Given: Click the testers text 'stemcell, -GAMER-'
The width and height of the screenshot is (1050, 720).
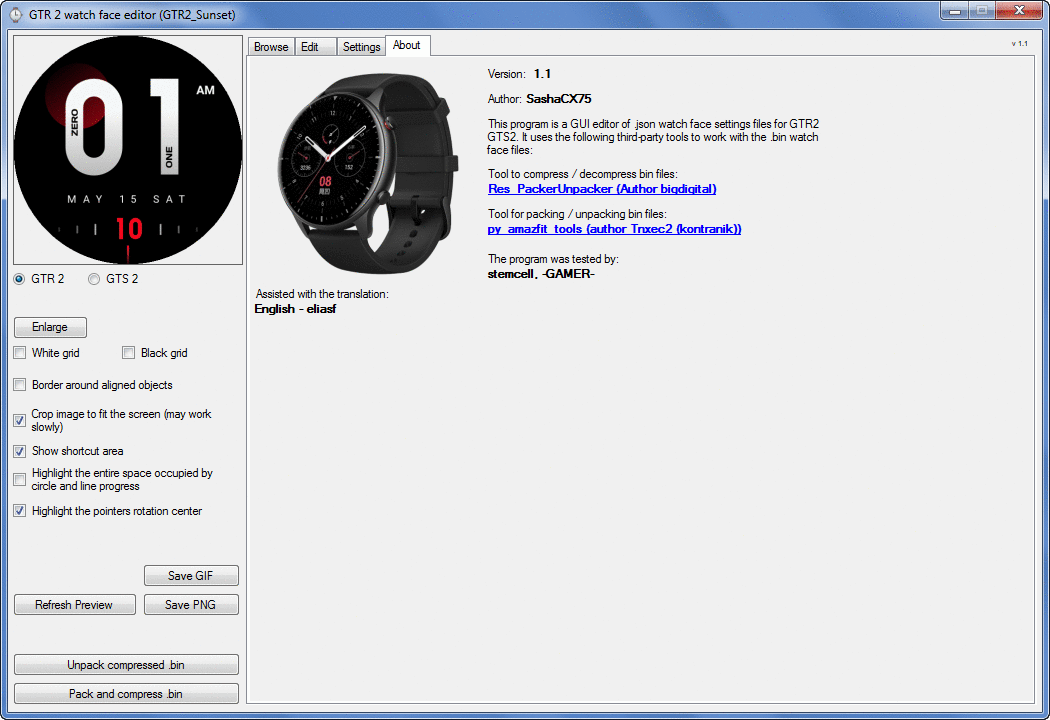Looking at the screenshot, I should coord(541,273).
